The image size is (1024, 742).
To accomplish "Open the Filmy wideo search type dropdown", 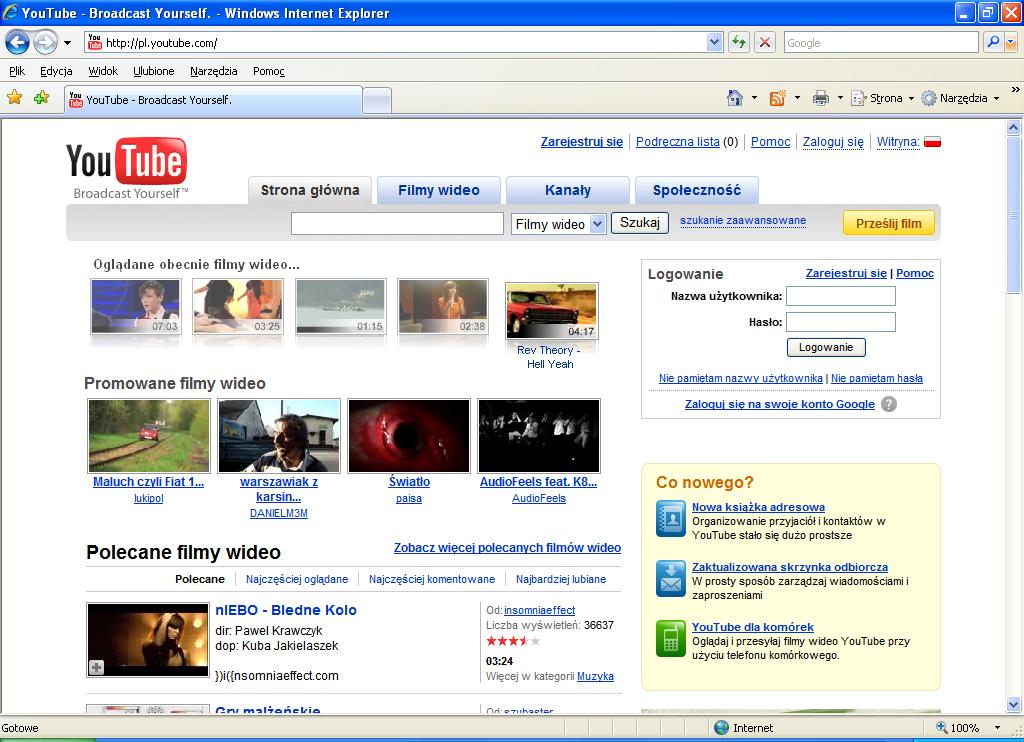I will click(559, 224).
